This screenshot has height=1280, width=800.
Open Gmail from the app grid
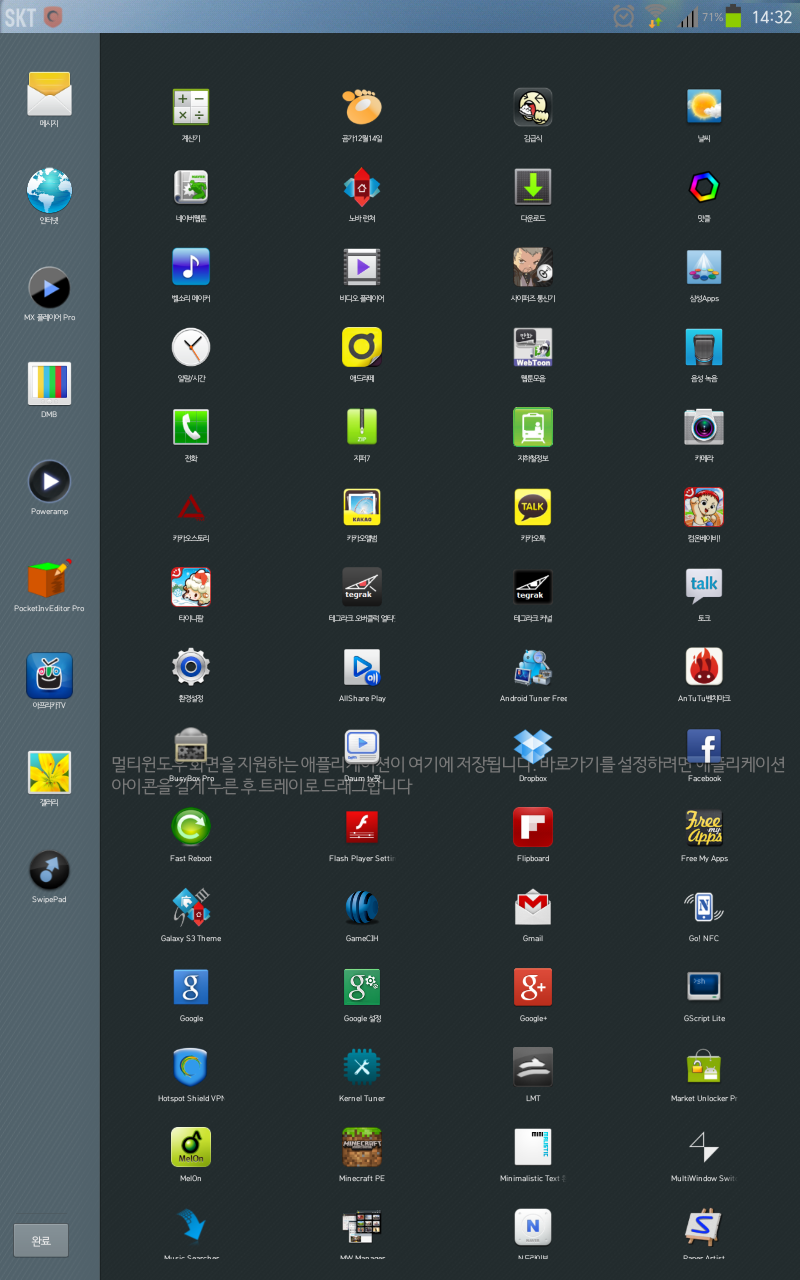533,907
